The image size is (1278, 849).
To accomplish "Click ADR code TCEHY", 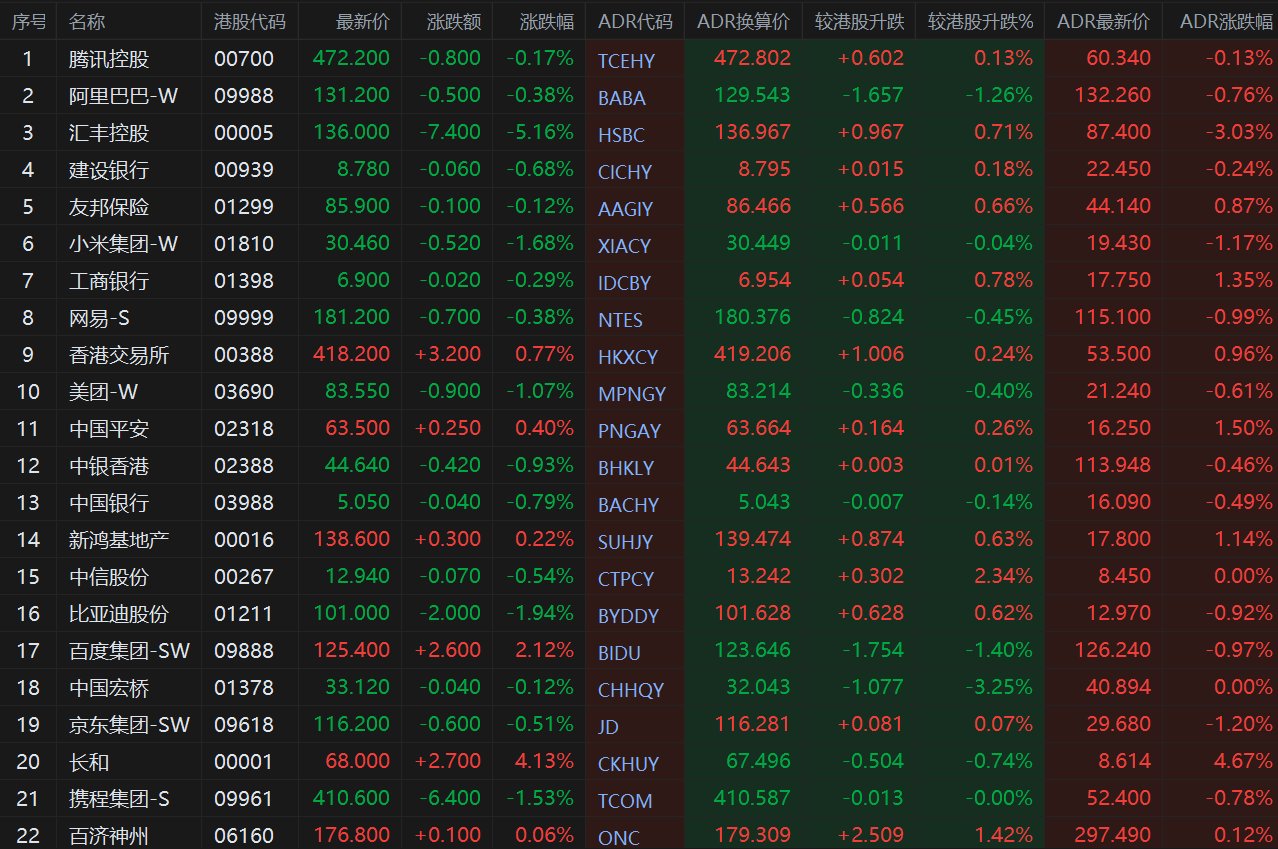I will pos(626,61).
